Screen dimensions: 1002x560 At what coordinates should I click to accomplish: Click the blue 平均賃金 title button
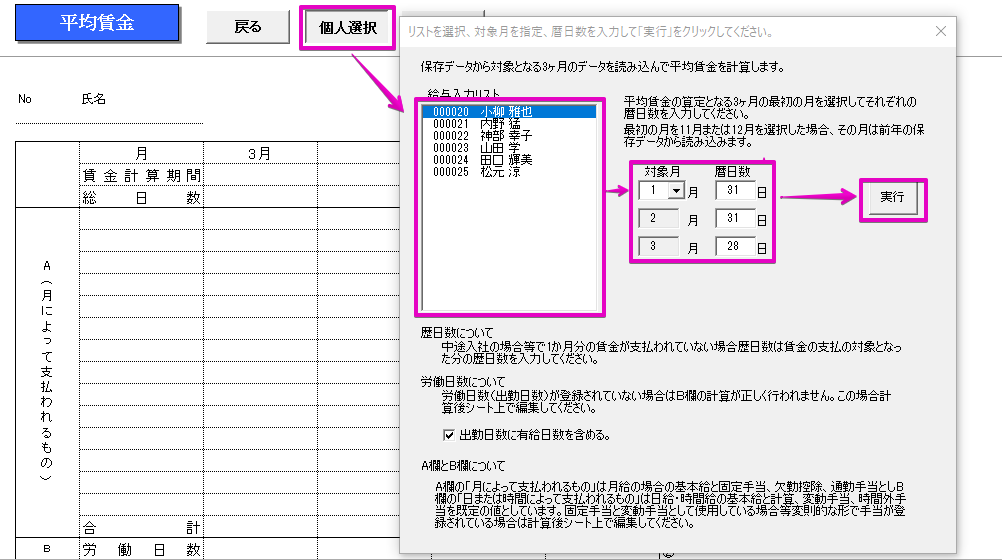[x=97, y=24]
